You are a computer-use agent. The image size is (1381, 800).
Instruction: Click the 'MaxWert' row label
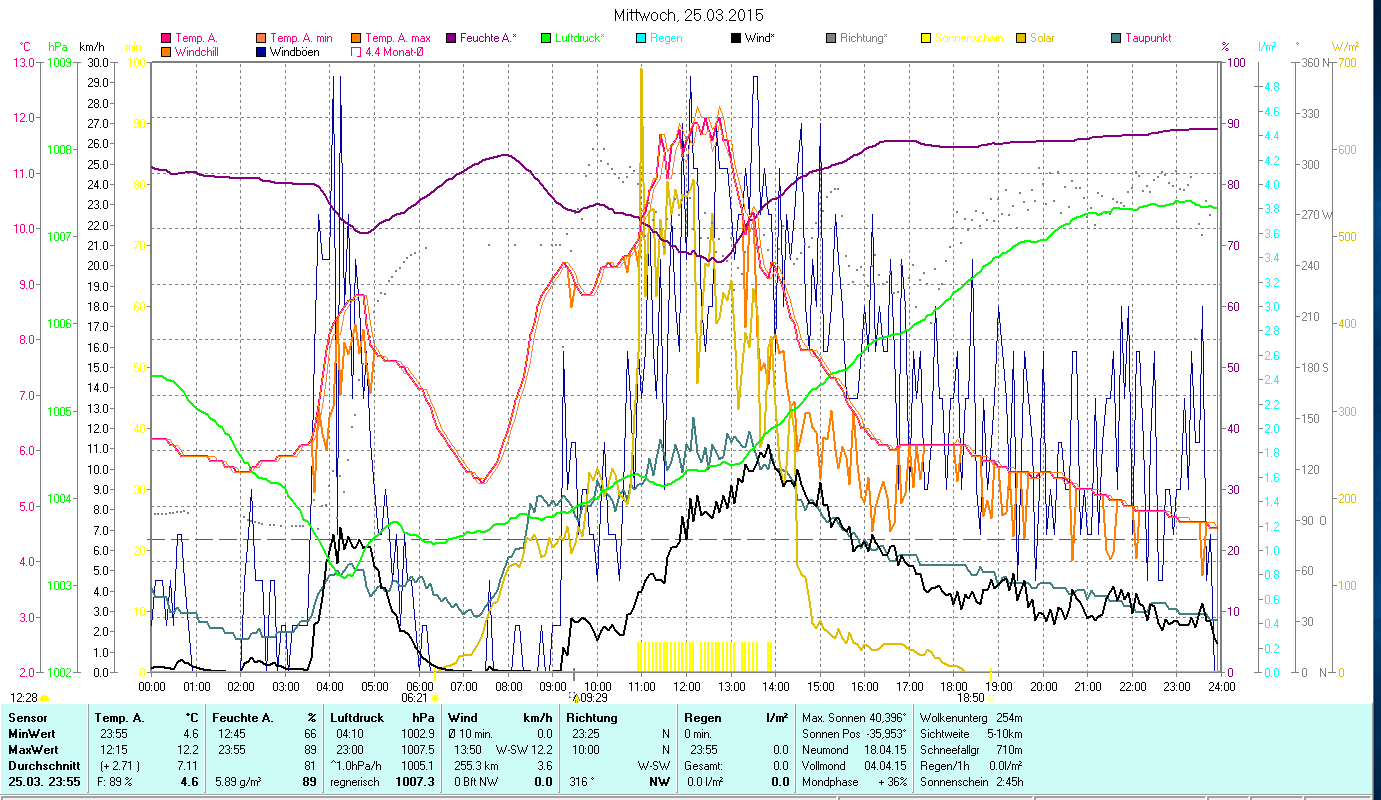coord(33,750)
